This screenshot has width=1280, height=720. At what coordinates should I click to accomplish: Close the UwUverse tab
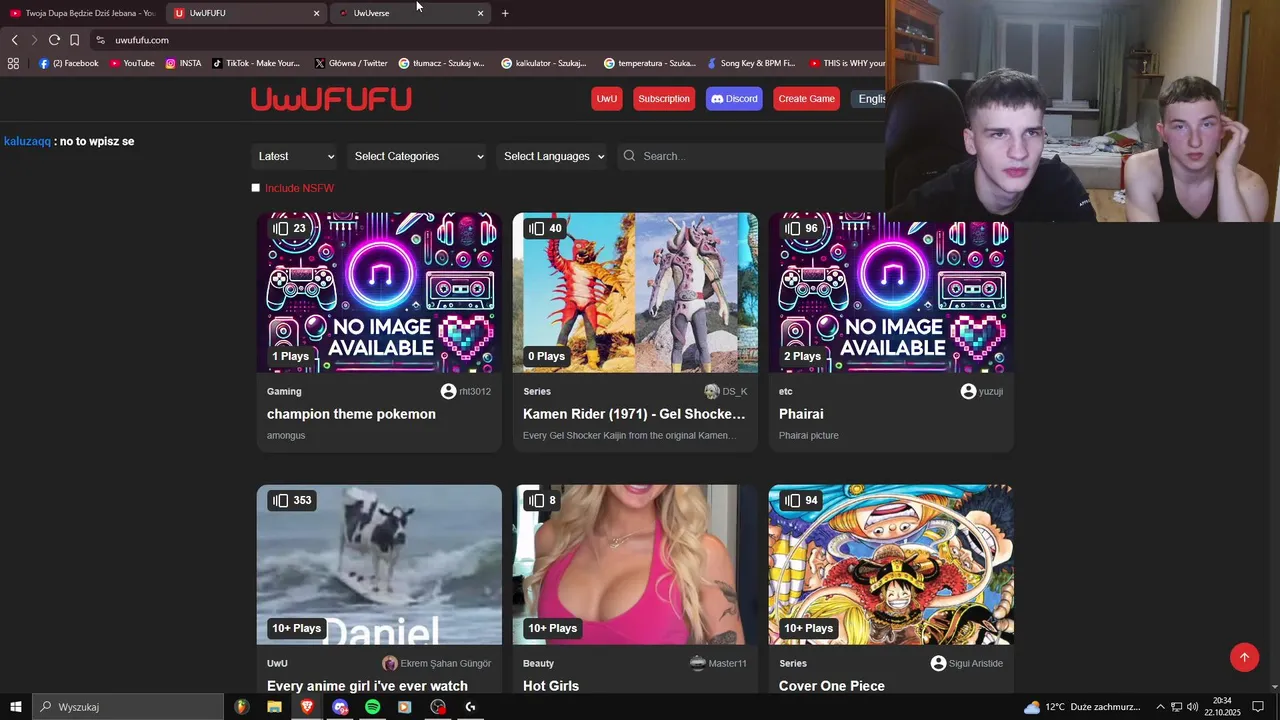click(x=480, y=13)
